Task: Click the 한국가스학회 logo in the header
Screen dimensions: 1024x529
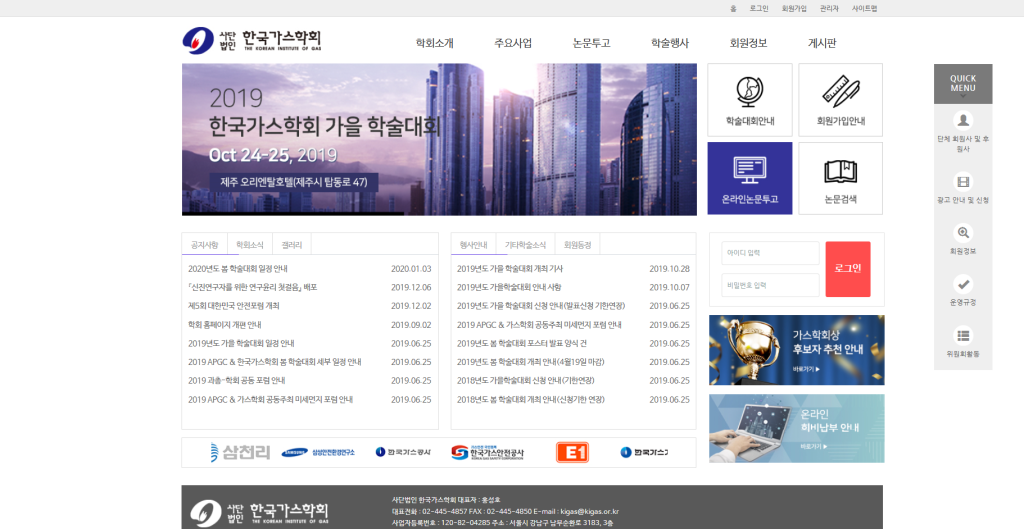Action: click(x=252, y=41)
